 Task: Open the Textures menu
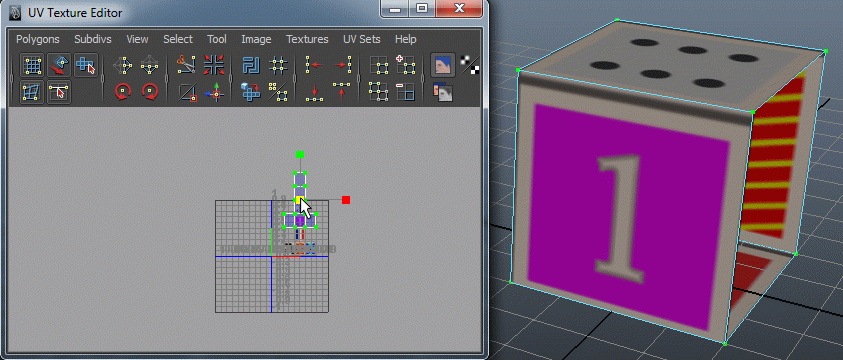(x=307, y=39)
